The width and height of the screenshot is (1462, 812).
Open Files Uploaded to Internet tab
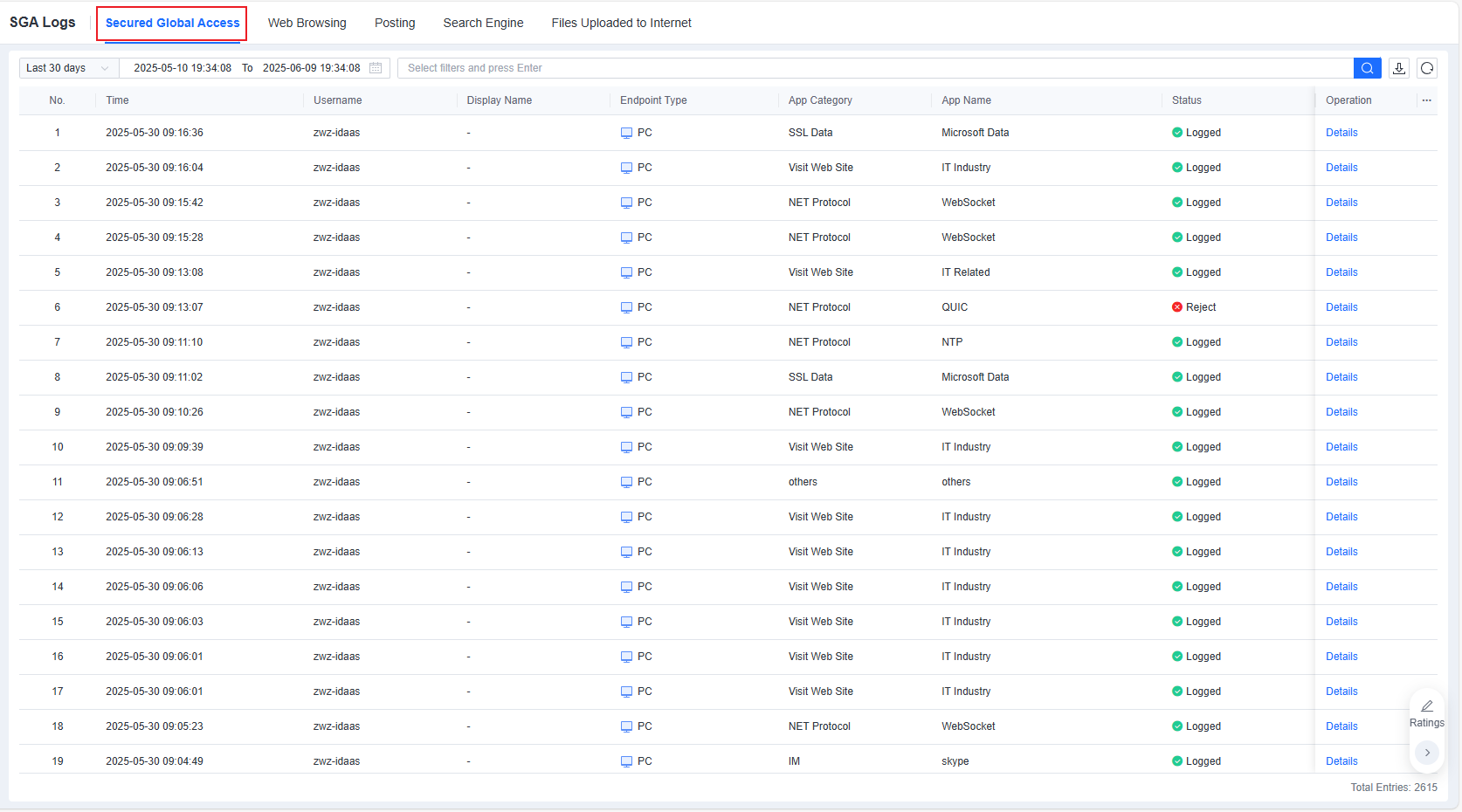(621, 23)
